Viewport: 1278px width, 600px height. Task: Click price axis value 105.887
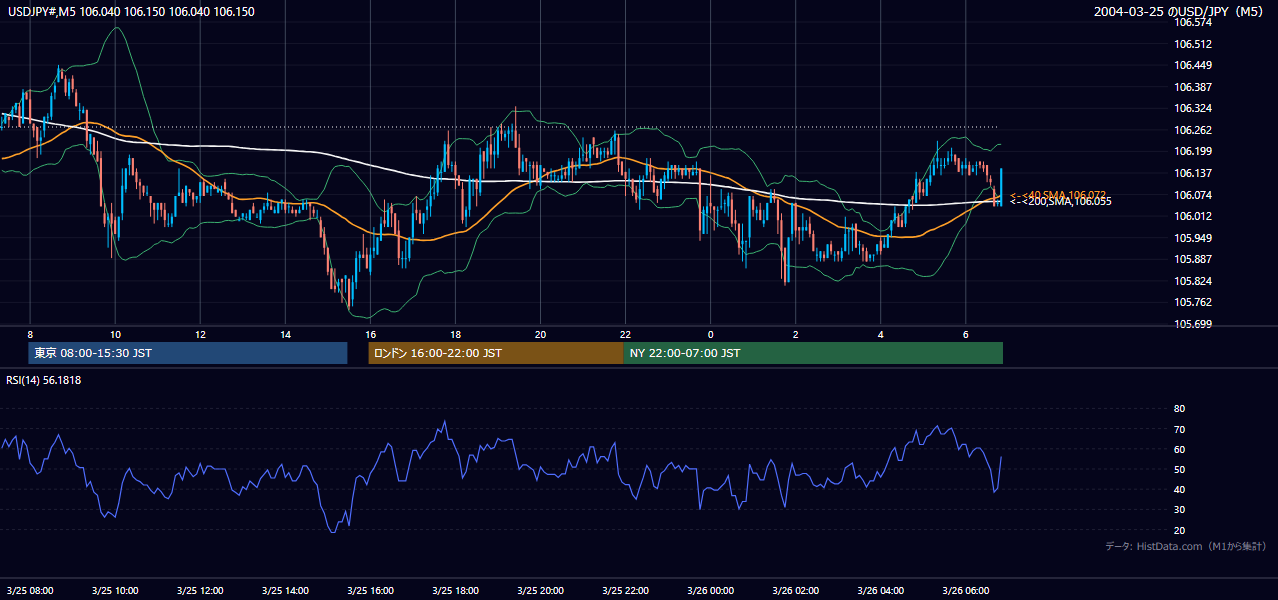pos(1194,259)
